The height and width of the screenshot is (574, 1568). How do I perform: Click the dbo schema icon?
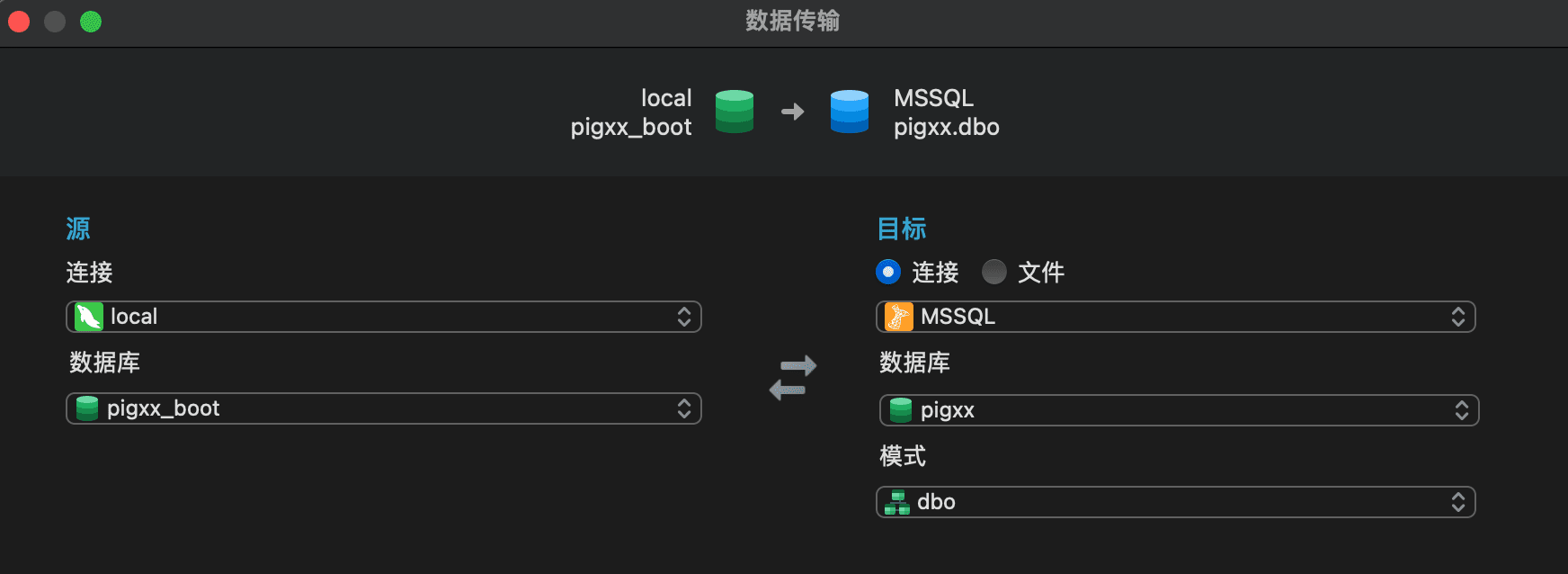click(897, 502)
